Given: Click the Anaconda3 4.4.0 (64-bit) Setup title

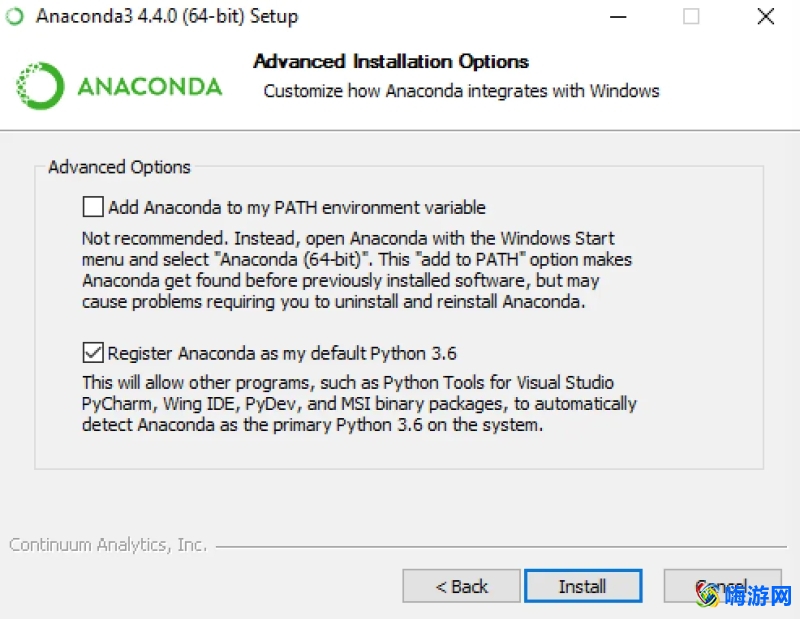Looking at the screenshot, I should (x=167, y=16).
